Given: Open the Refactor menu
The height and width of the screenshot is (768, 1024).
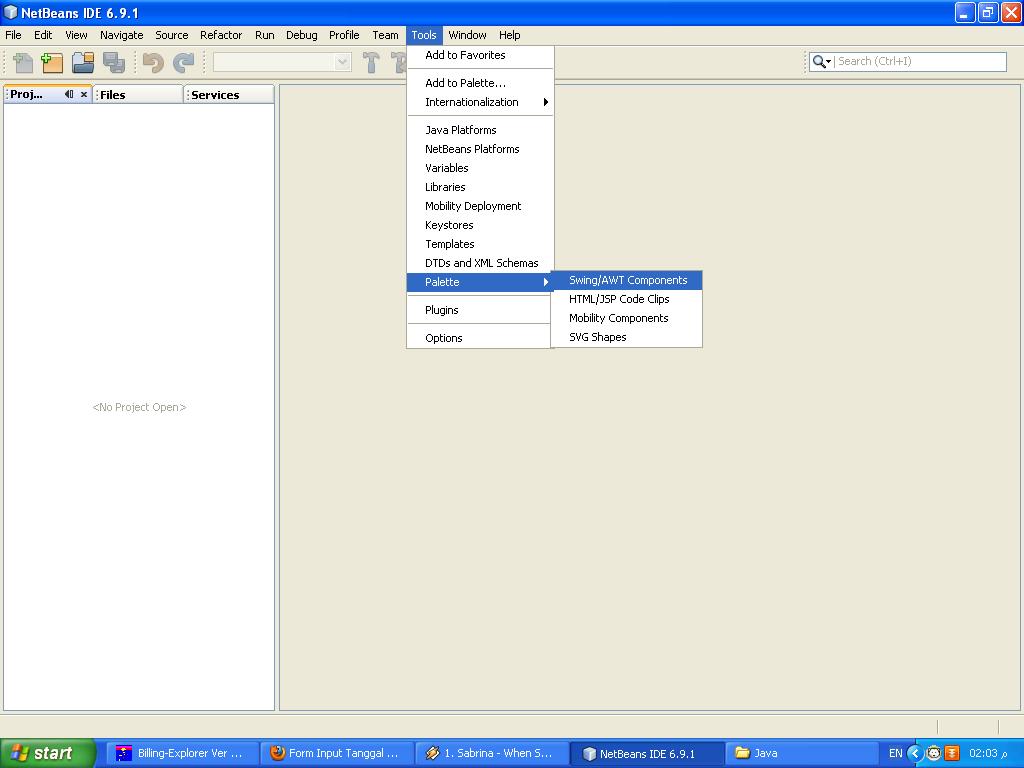Looking at the screenshot, I should (x=221, y=35).
